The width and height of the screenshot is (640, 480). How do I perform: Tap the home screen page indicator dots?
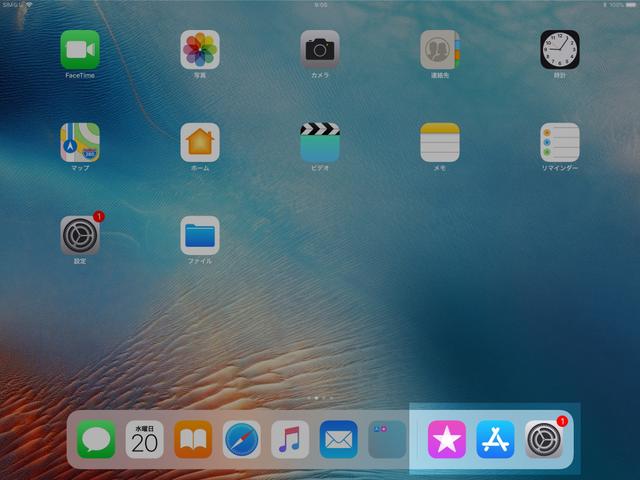click(x=320, y=398)
